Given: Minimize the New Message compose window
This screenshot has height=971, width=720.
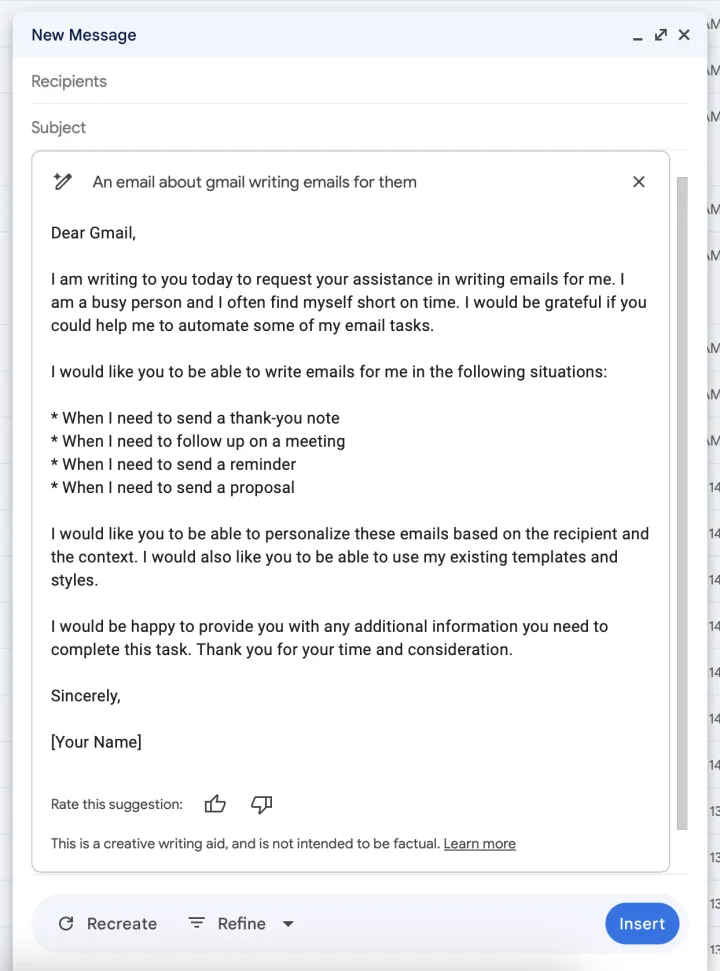Looking at the screenshot, I should (638, 36).
